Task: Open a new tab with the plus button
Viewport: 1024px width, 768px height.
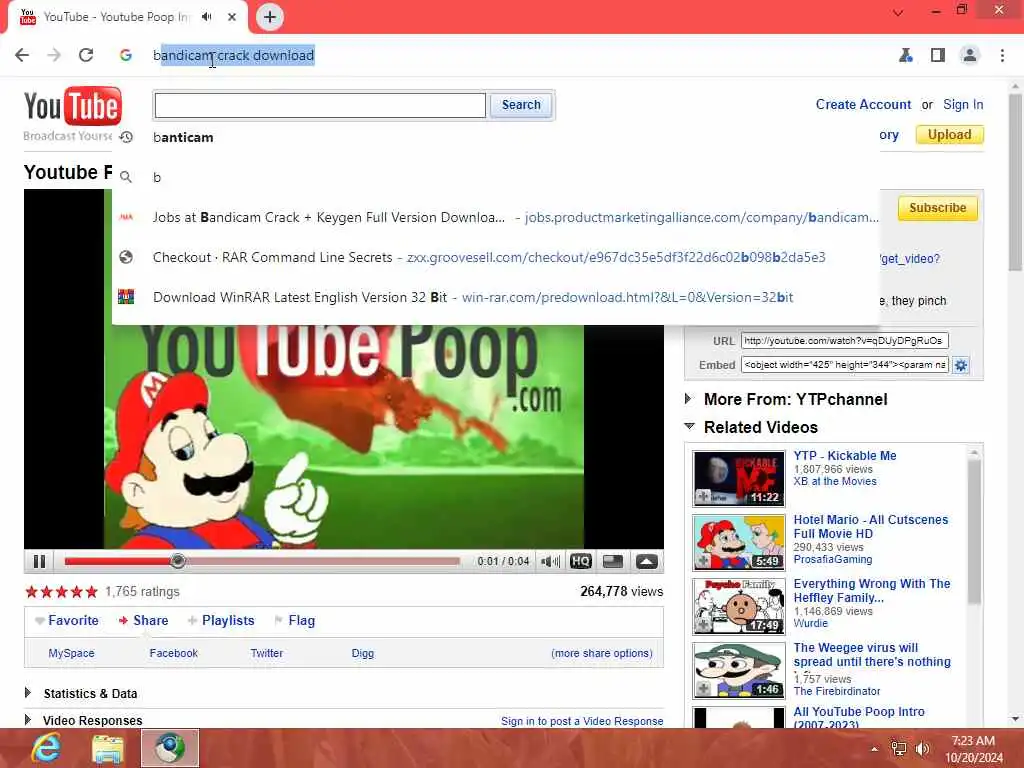Action: coord(270,17)
